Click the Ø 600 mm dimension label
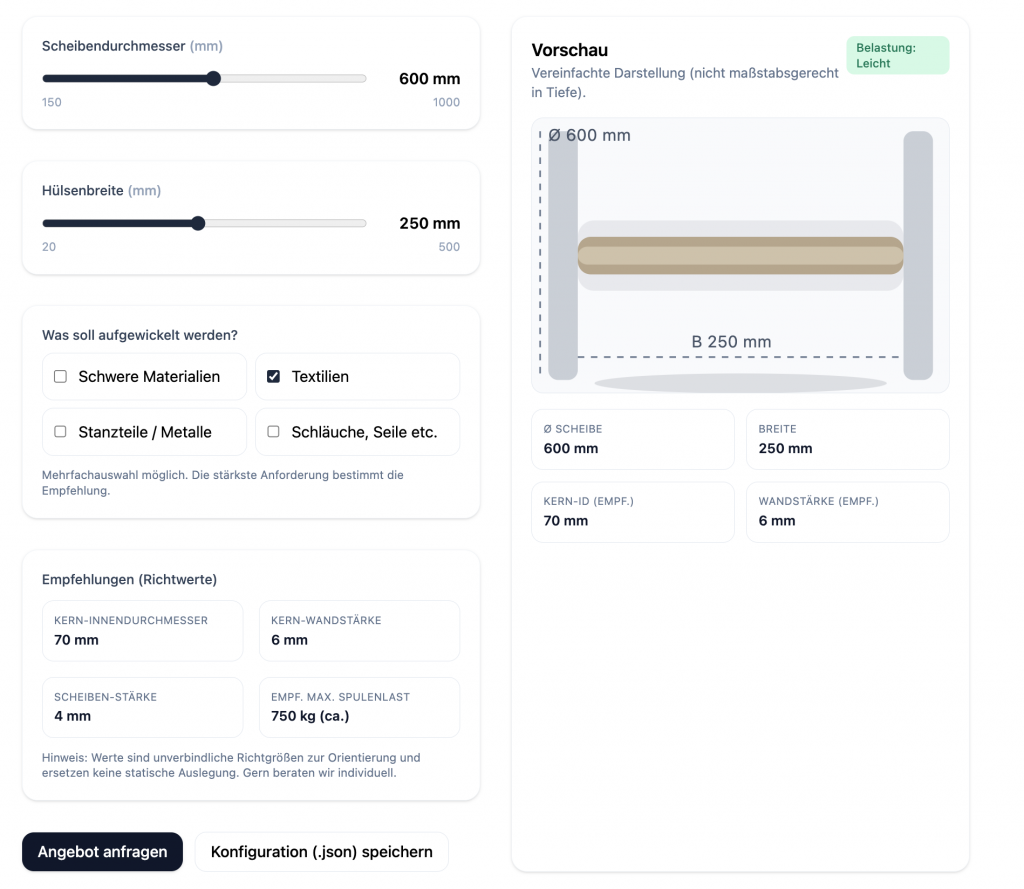This screenshot has height=889, width=1024. coord(590,136)
